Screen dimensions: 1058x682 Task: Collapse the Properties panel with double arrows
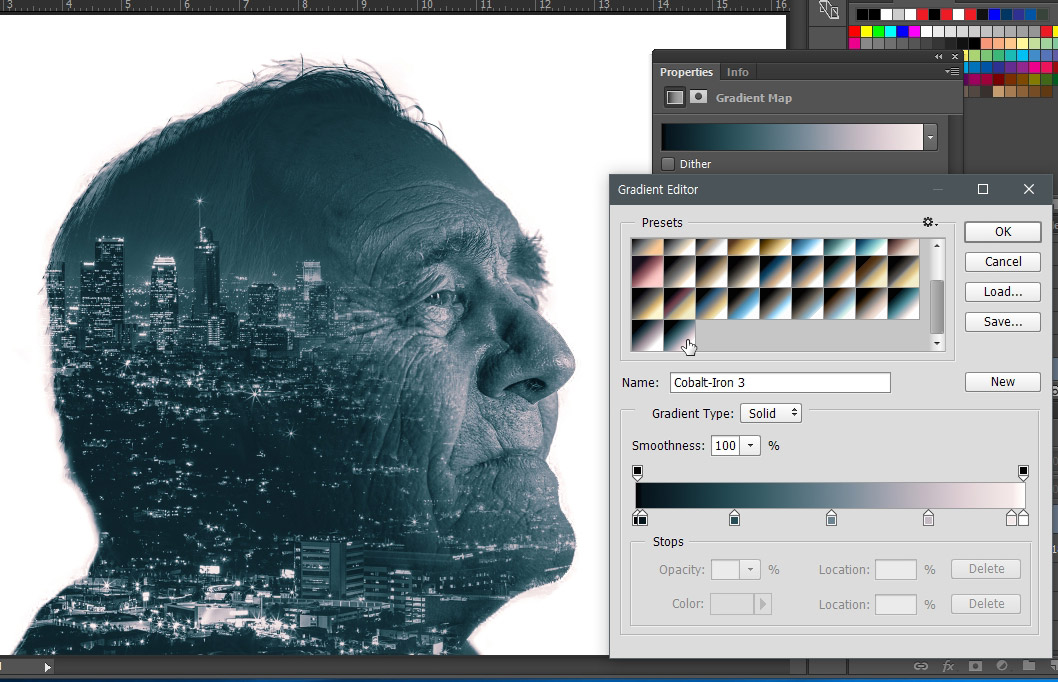pos(939,57)
